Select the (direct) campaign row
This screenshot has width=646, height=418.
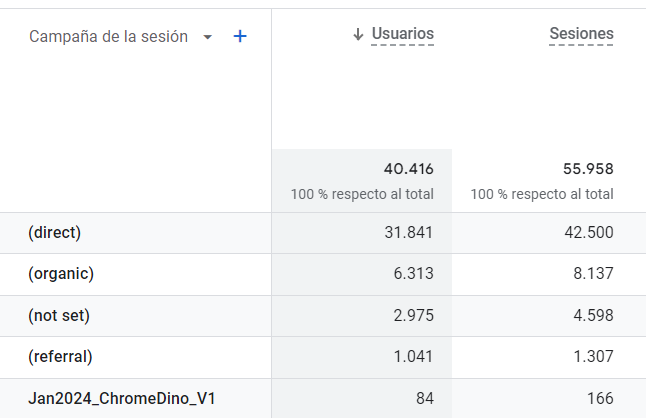point(55,233)
